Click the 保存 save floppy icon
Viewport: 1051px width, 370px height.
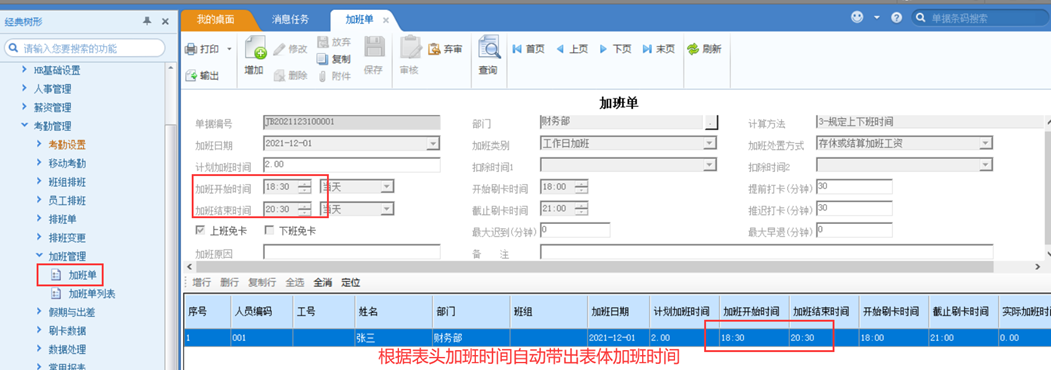click(373, 47)
